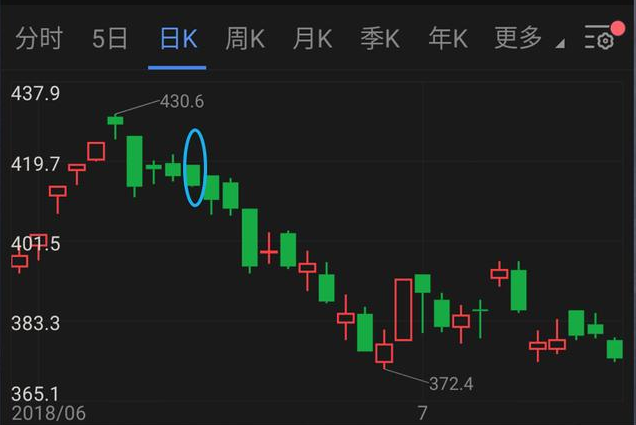Click the last green candle on the right

(x=615, y=349)
